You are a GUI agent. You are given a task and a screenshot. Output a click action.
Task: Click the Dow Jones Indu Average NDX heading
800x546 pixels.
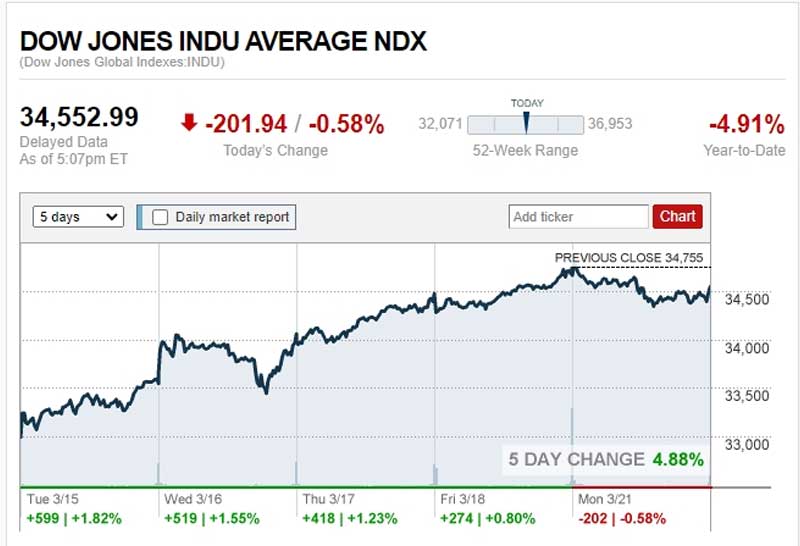pyautogui.click(x=223, y=41)
